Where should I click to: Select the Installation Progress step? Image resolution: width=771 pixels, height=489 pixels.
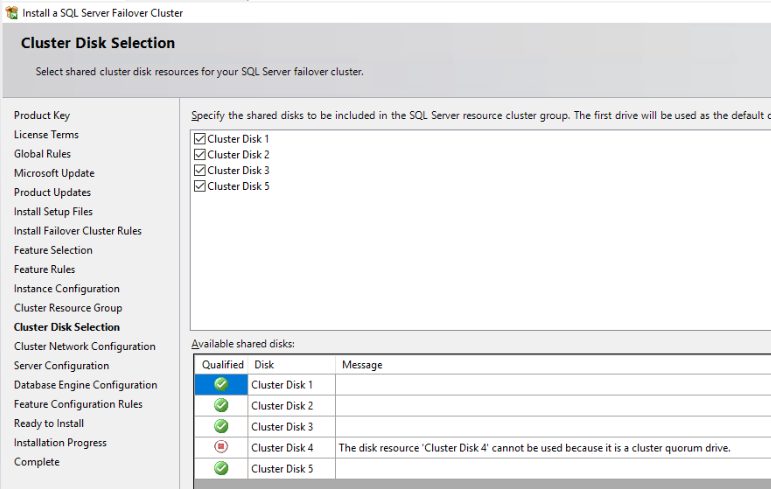pyautogui.click(x=60, y=443)
